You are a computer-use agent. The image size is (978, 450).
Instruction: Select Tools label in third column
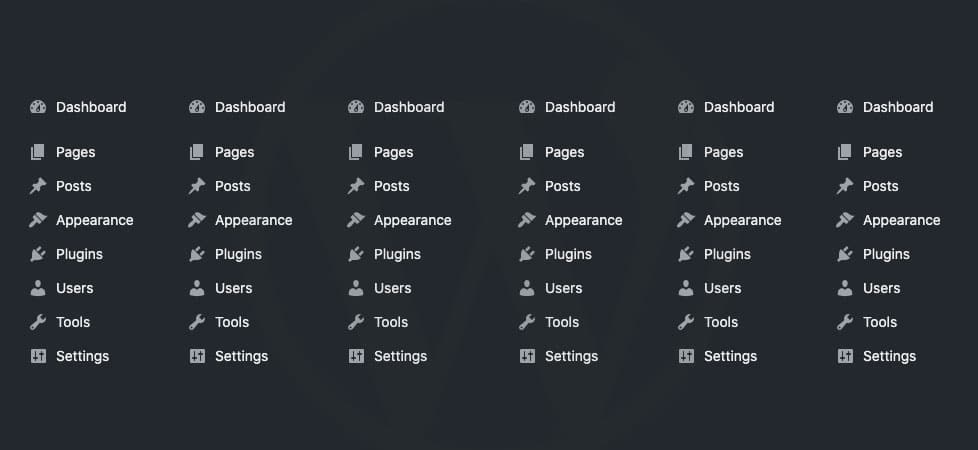391,322
